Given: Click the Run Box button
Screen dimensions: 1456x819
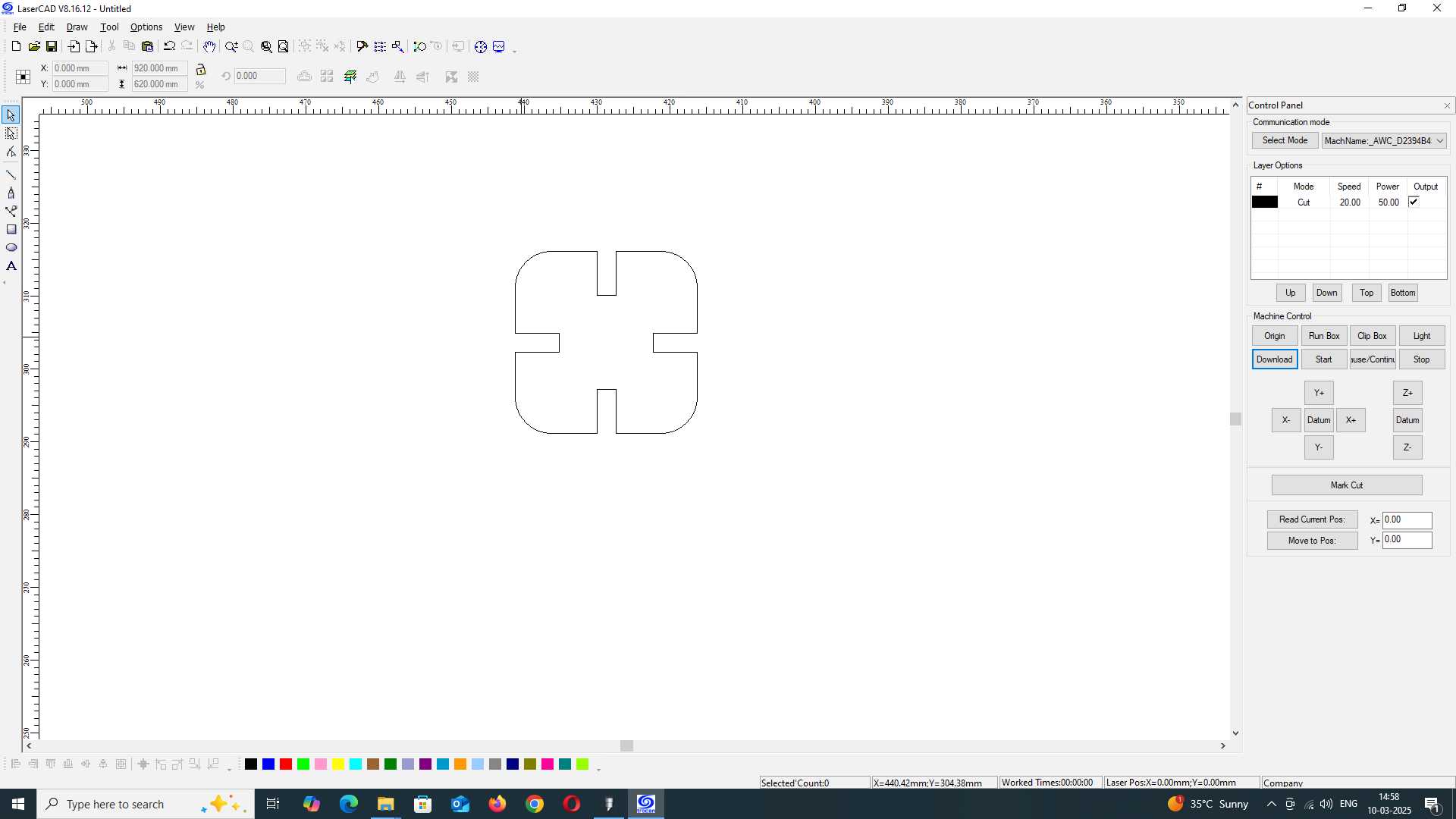Looking at the screenshot, I should pyautogui.click(x=1323, y=336).
